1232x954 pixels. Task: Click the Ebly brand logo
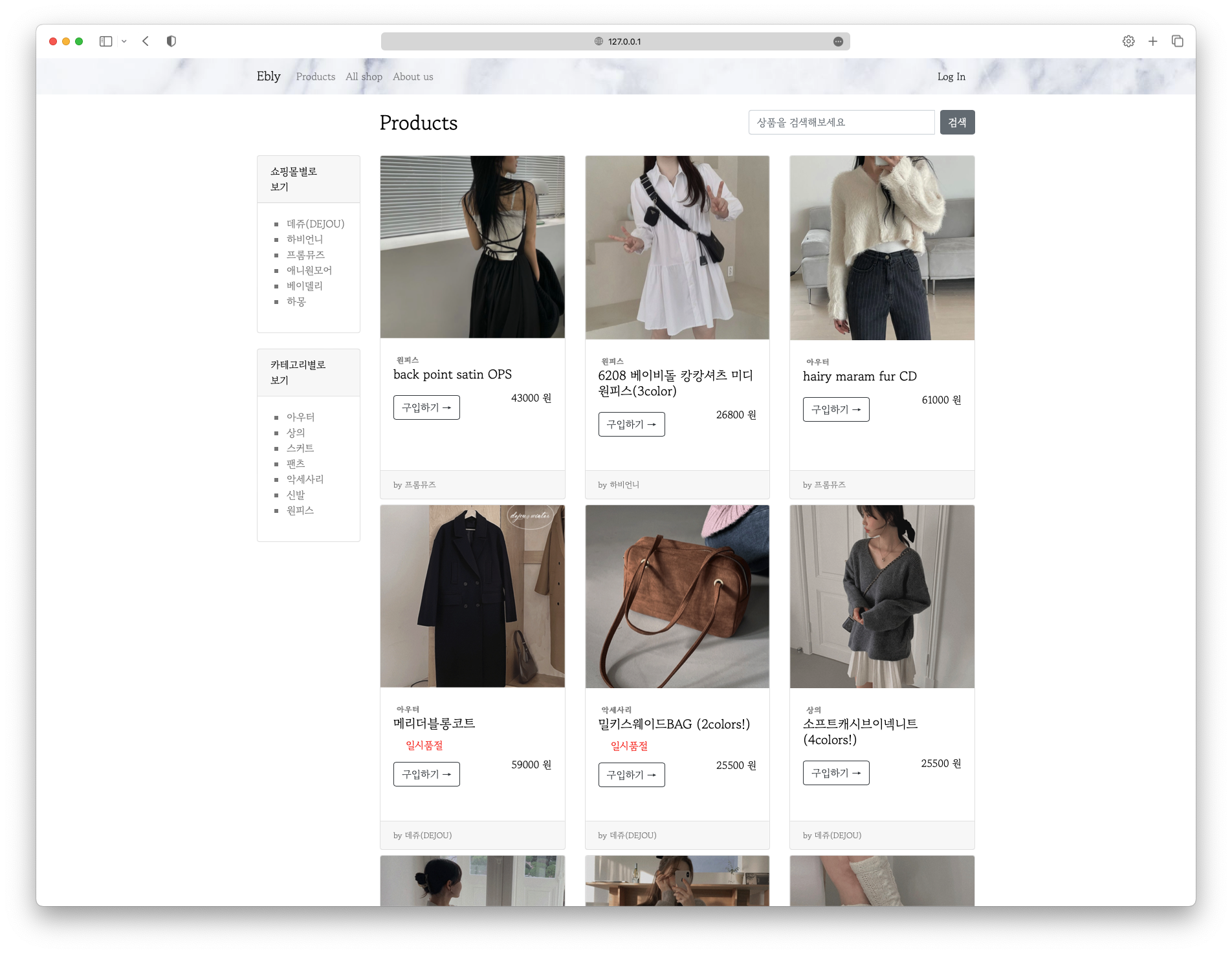pyautogui.click(x=269, y=76)
